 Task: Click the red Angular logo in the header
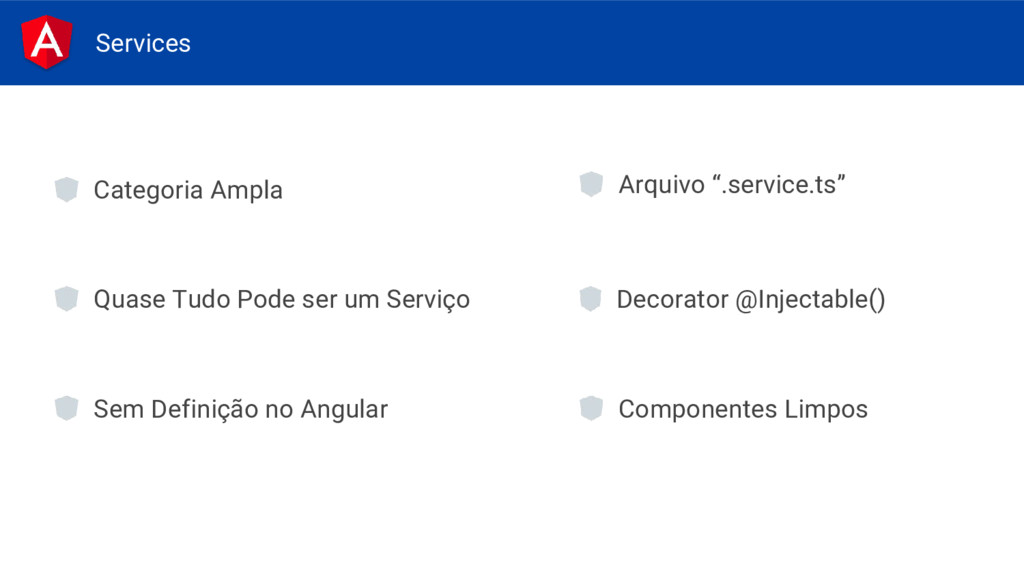click(46, 42)
